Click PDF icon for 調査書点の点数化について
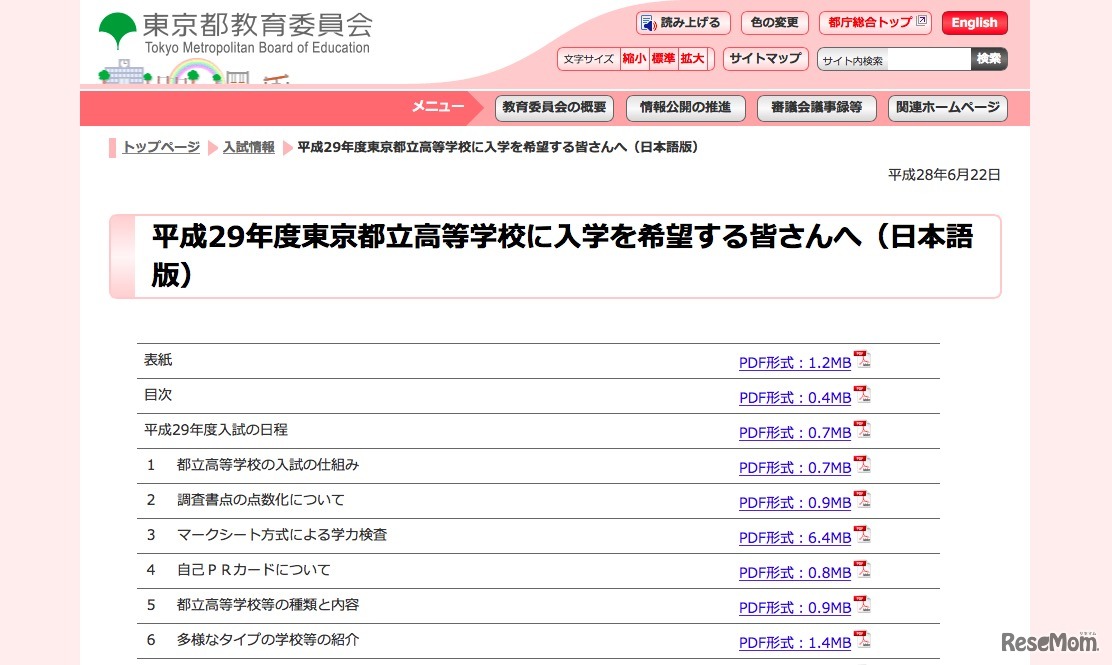This screenshot has height=665, width=1112. point(862,500)
